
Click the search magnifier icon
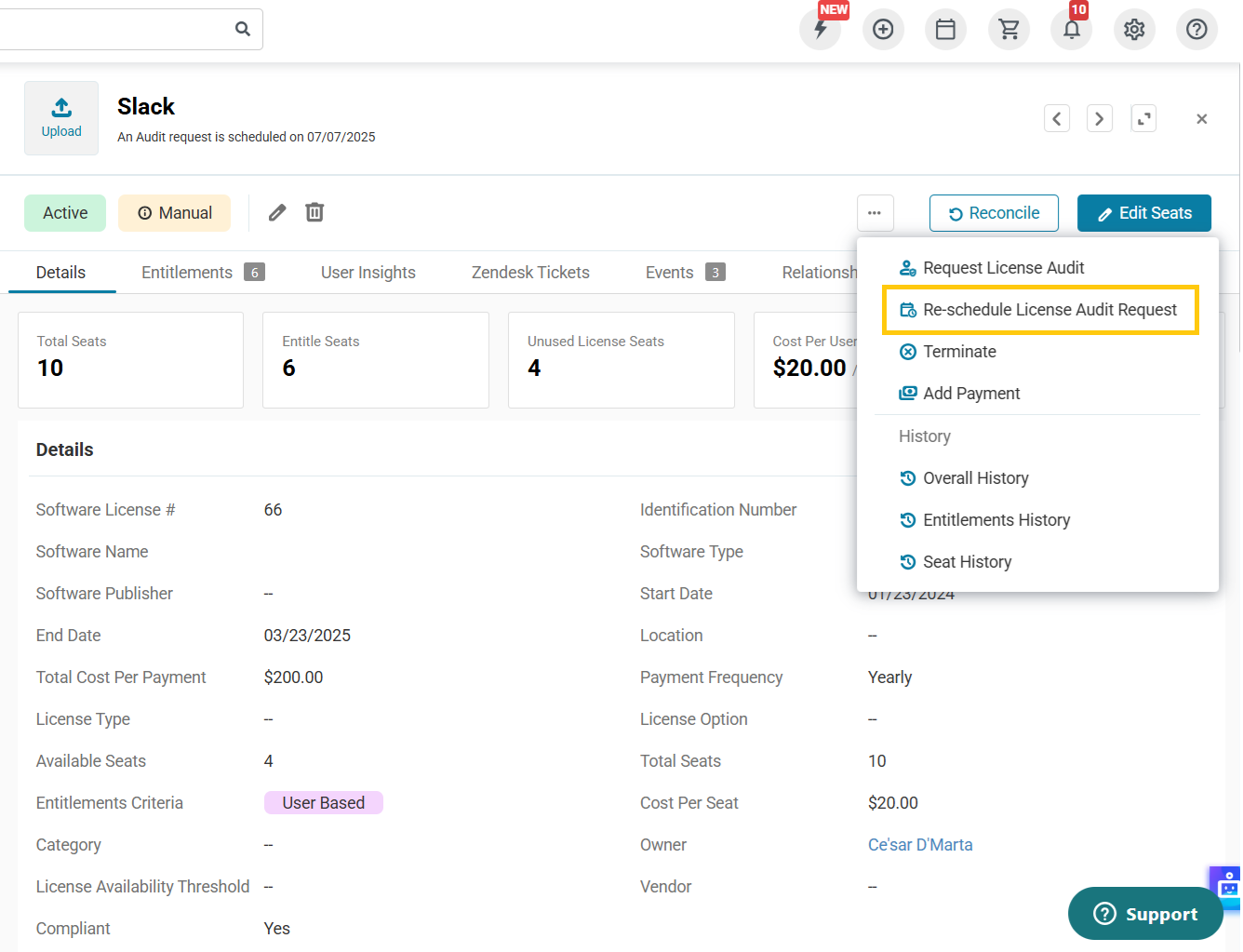243,29
